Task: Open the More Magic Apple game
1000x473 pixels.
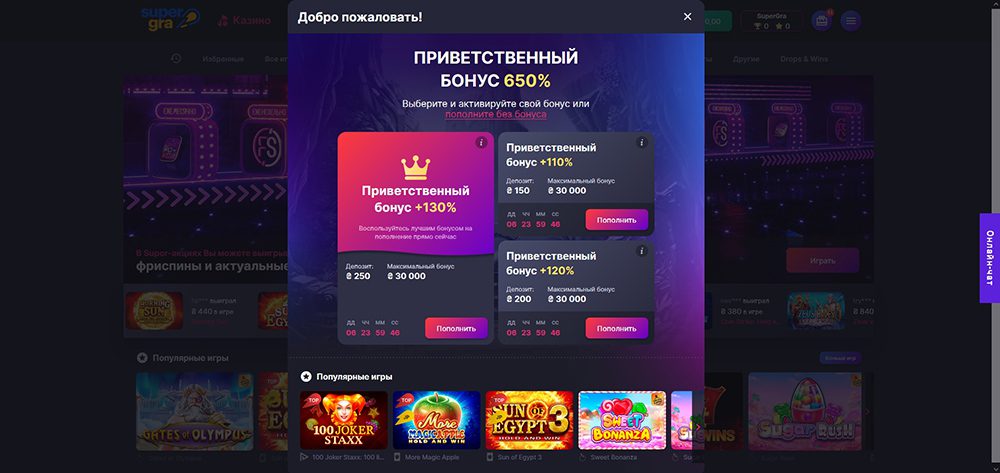Action: point(436,420)
